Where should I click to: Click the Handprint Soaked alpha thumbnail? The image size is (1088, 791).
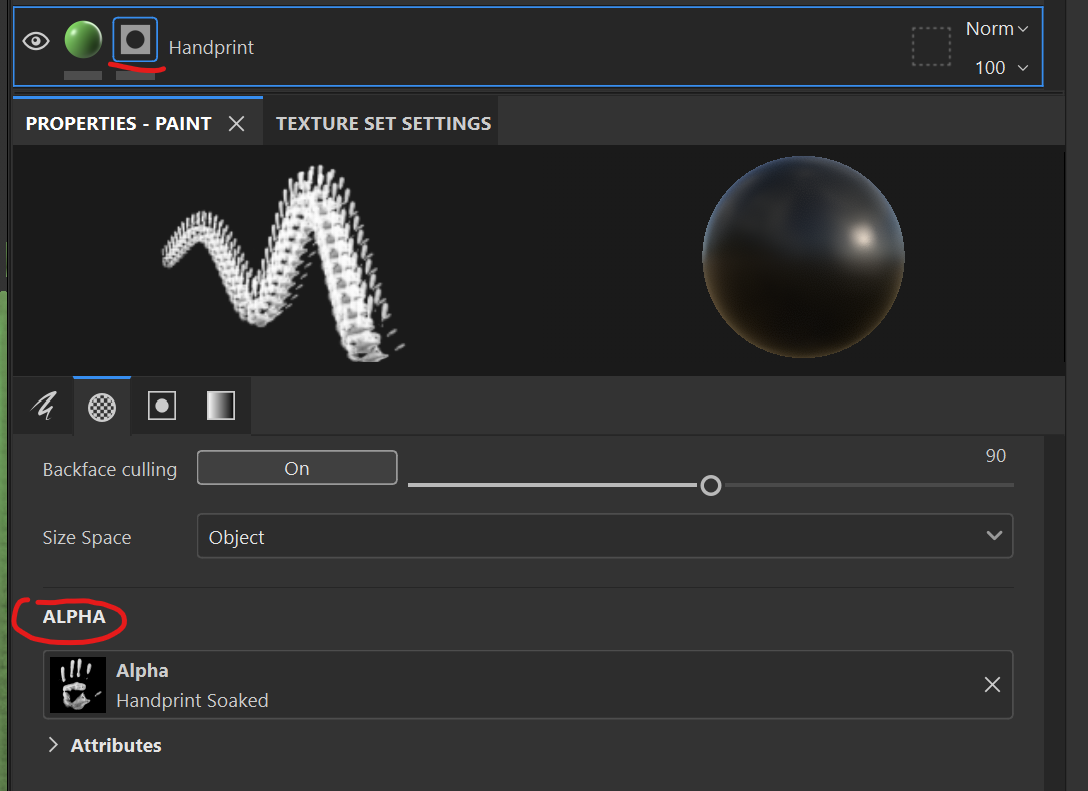coord(78,685)
